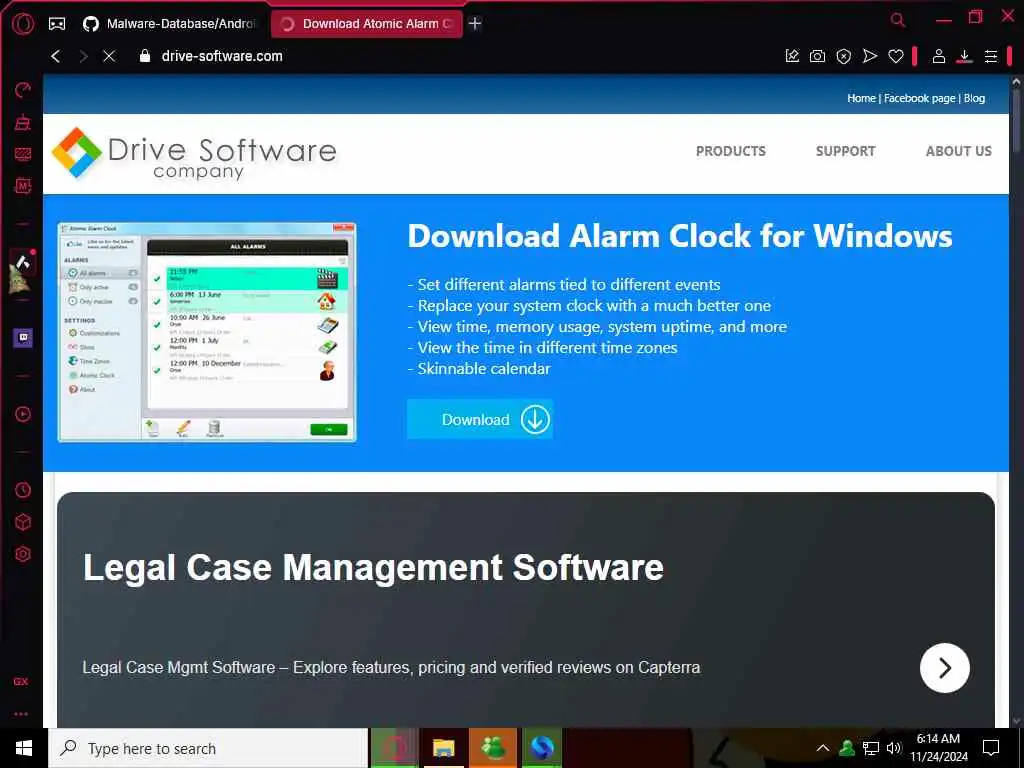The height and width of the screenshot is (768, 1024).
Task: Open the Alarm Clock screenshot thumbnail
Action: pyautogui.click(x=206, y=332)
